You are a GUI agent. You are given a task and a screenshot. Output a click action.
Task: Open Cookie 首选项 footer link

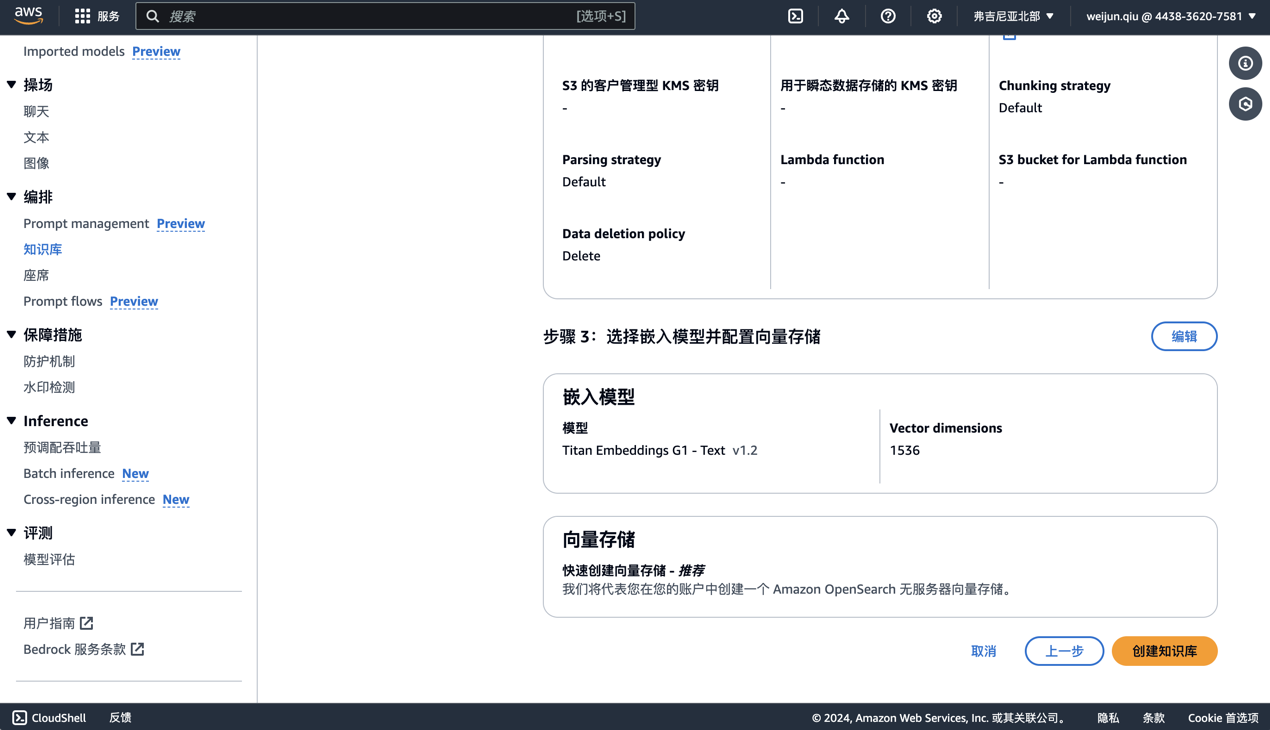point(1223,717)
